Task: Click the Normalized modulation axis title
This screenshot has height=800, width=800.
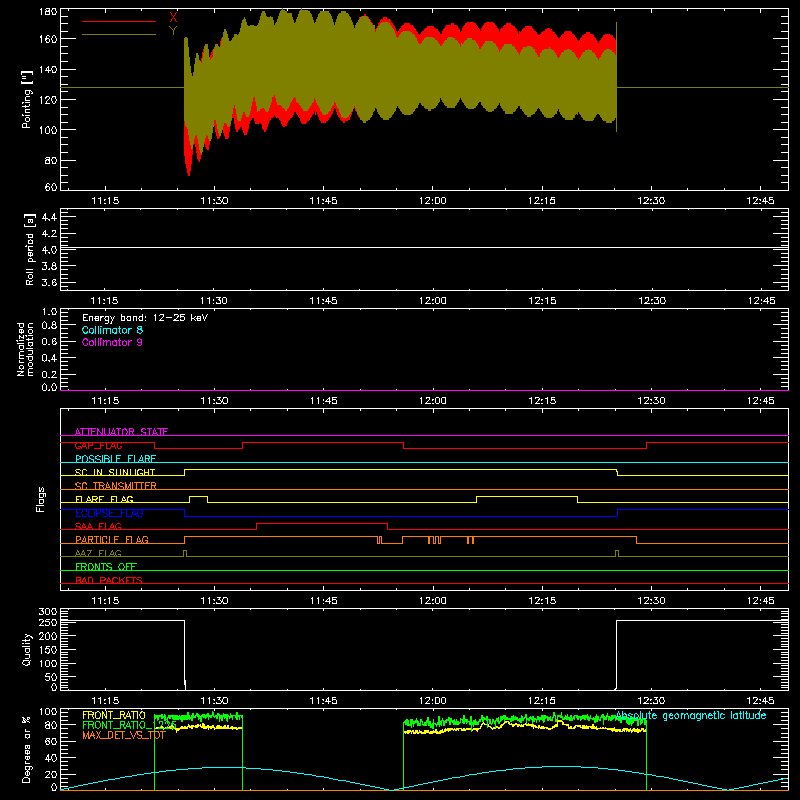Action: (x=25, y=349)
